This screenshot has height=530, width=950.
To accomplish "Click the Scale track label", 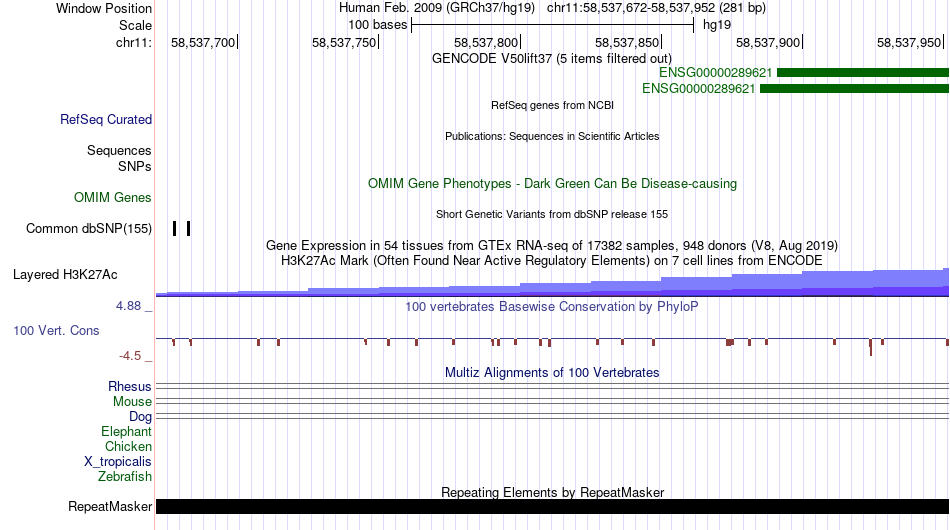I will coord(135,25).
